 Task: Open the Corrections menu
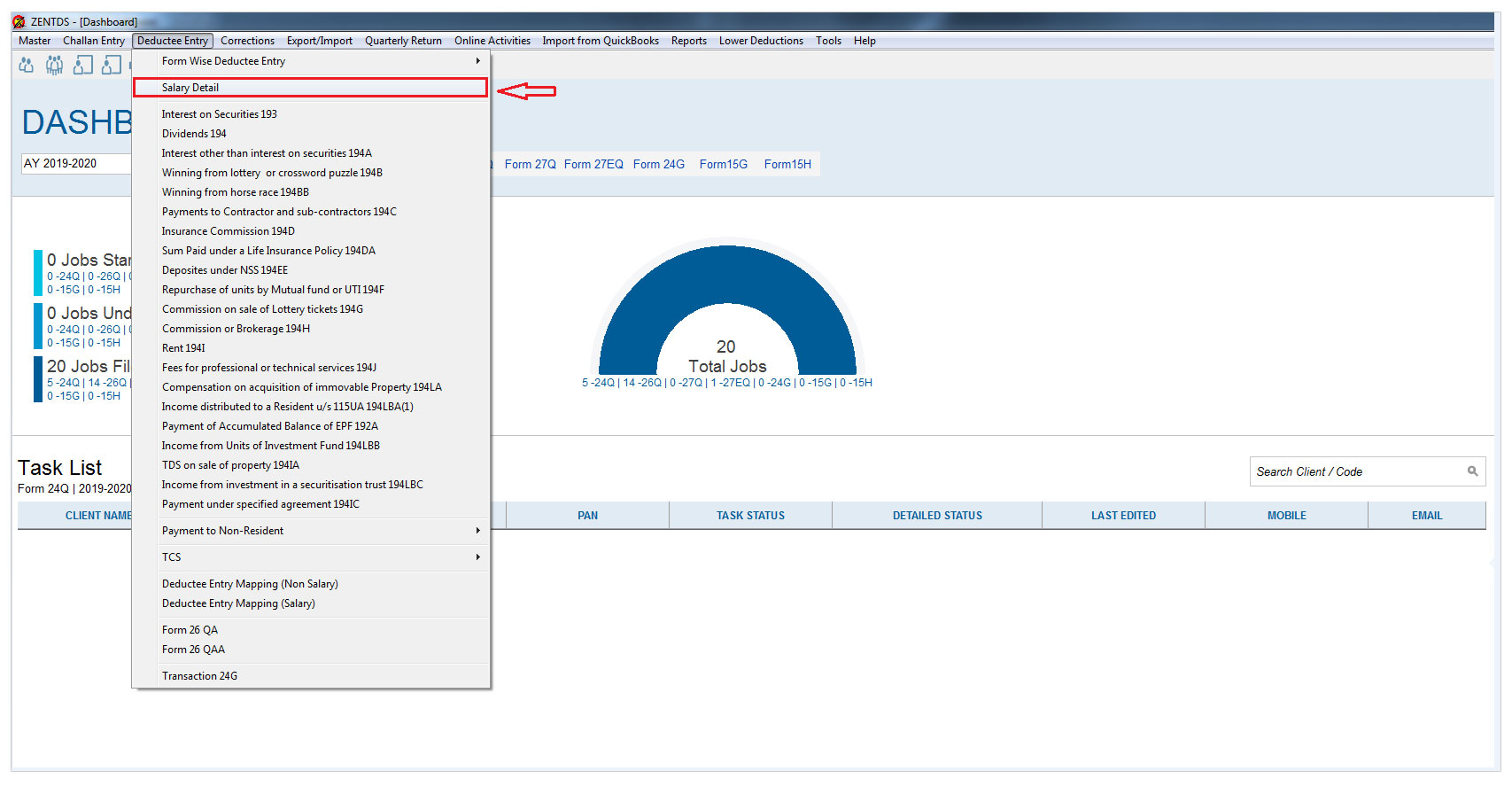point(247,41)
